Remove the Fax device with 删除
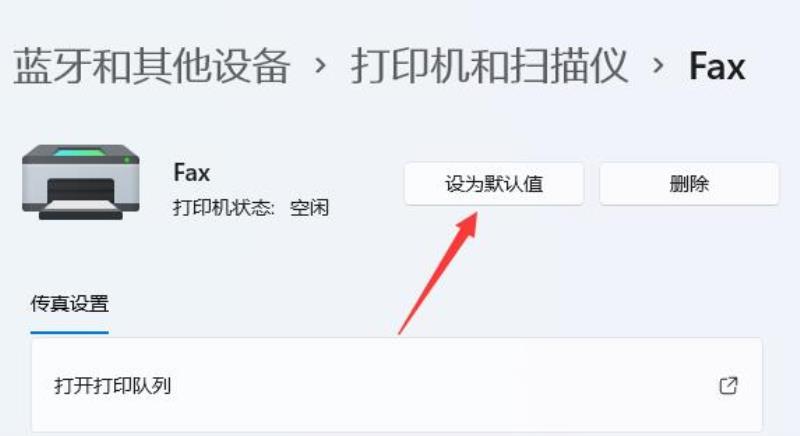The width and height of the screenshot is (800, 436). point(689,184)
